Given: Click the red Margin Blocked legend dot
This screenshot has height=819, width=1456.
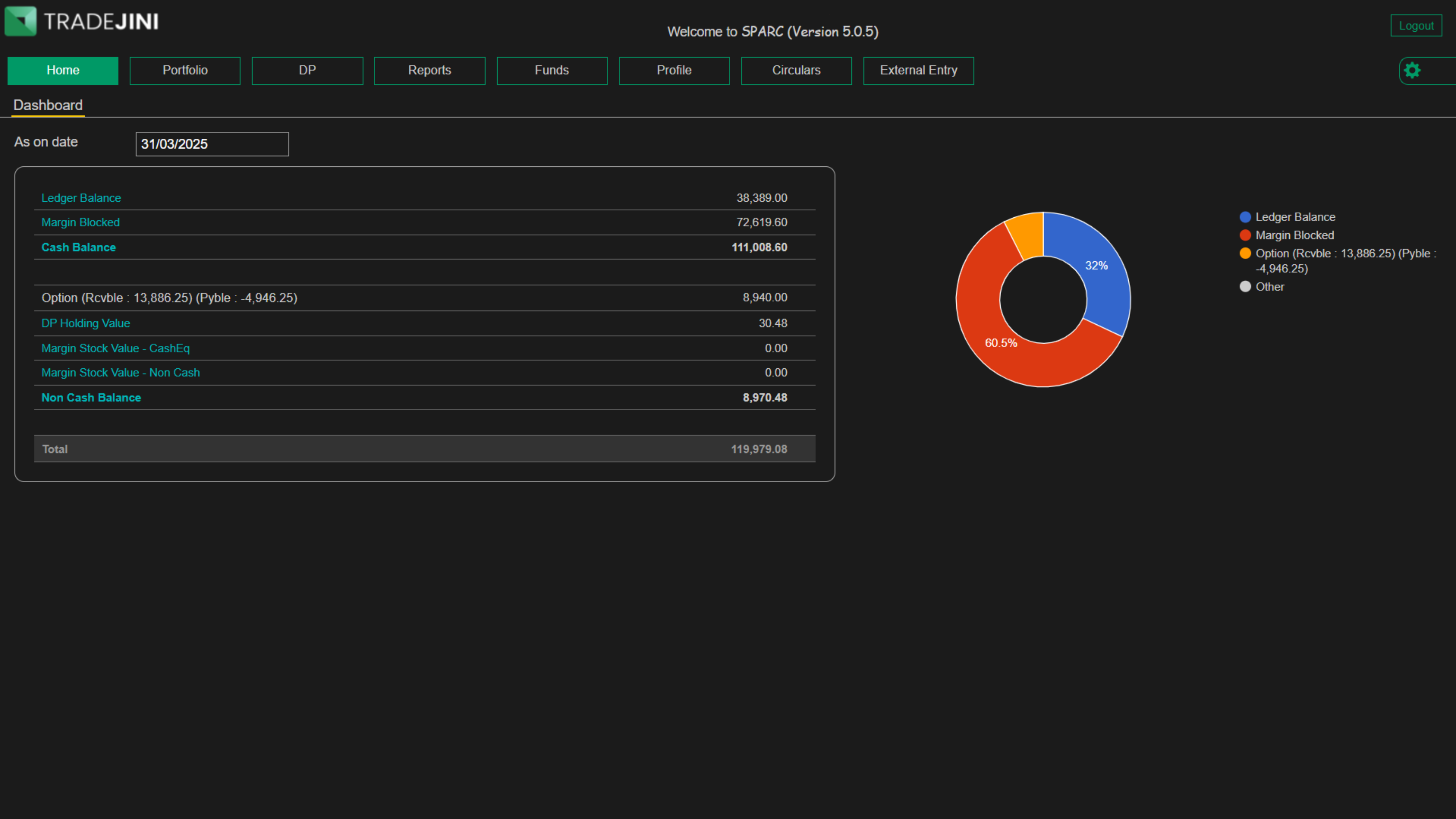Looking at the screenshot, I should tap(1245, 235).
